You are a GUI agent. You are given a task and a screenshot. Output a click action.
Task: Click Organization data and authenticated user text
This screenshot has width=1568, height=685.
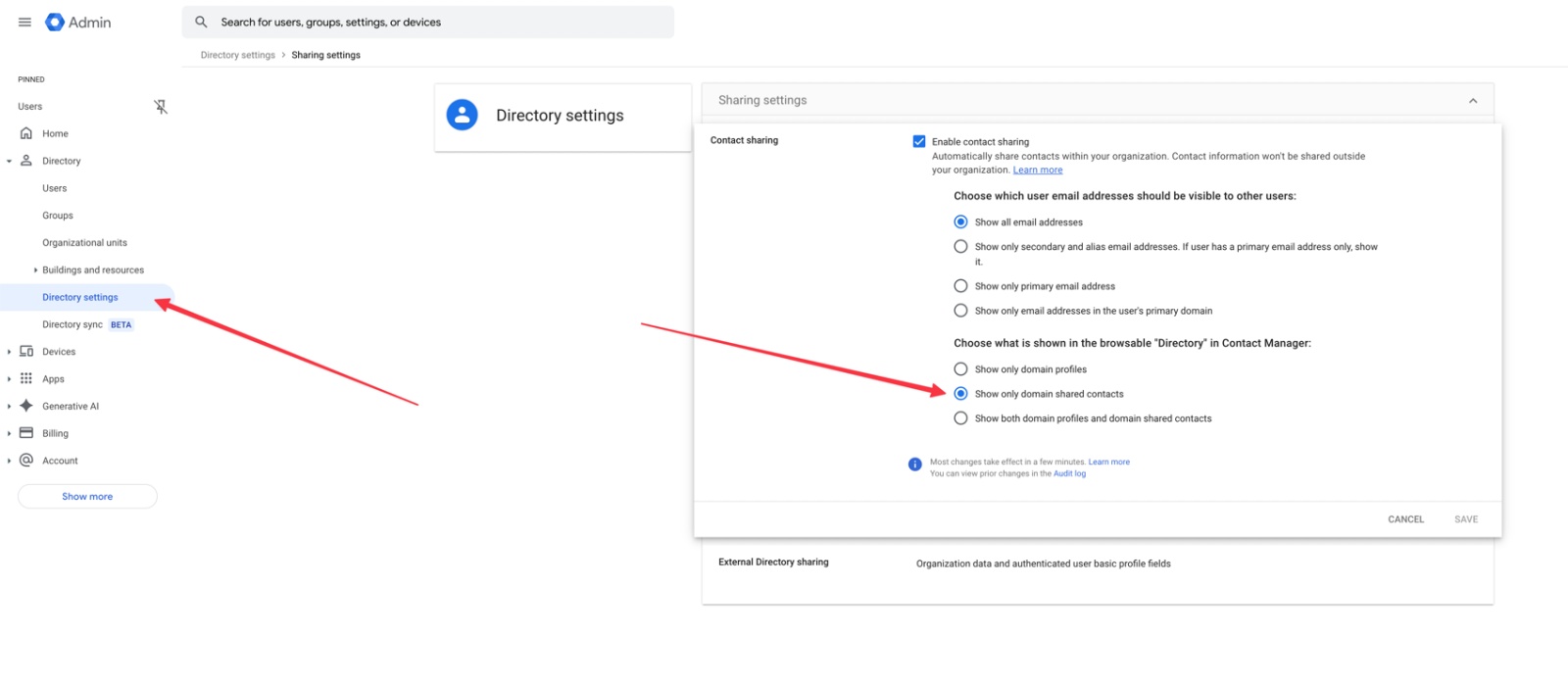[x=1043, y=563]
